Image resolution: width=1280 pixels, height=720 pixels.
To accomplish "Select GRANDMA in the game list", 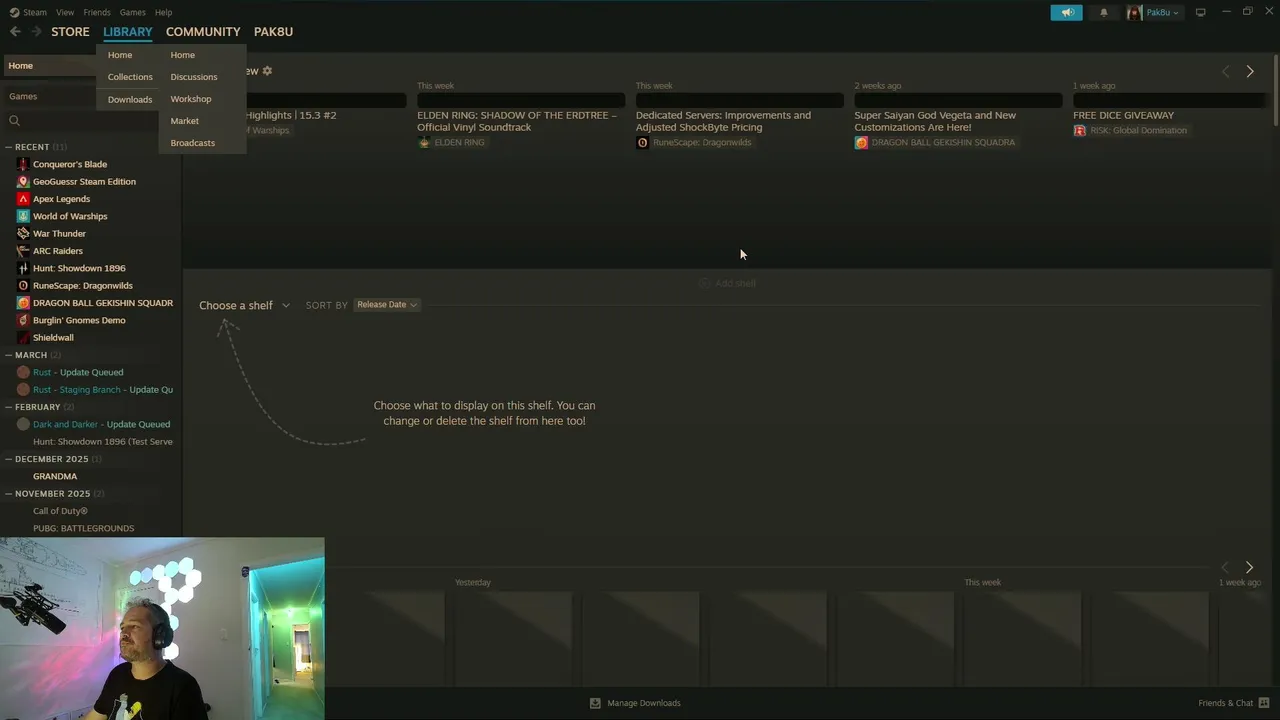I will click(55, 477).
